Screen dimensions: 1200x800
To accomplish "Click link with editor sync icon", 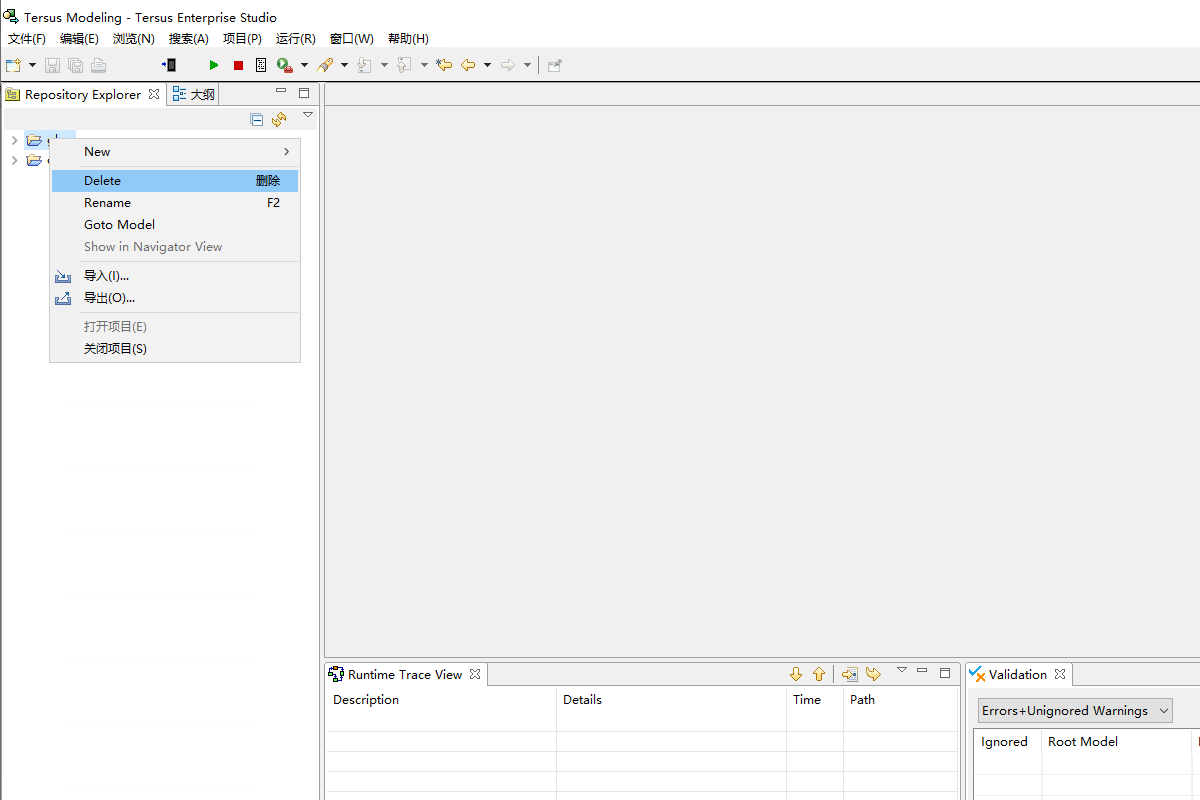I will pos(279,119).
